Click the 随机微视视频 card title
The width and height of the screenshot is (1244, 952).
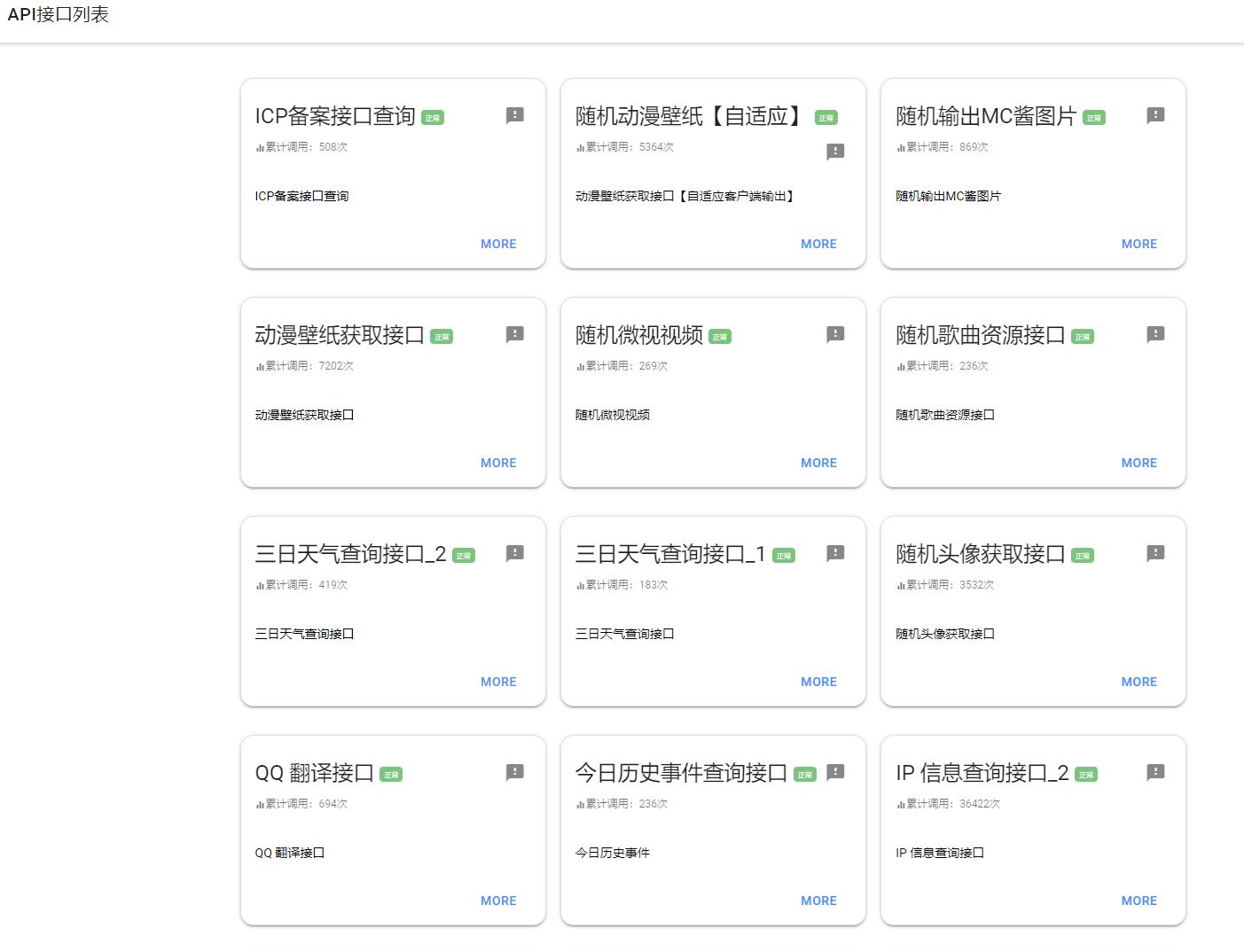tap(638, 335)
